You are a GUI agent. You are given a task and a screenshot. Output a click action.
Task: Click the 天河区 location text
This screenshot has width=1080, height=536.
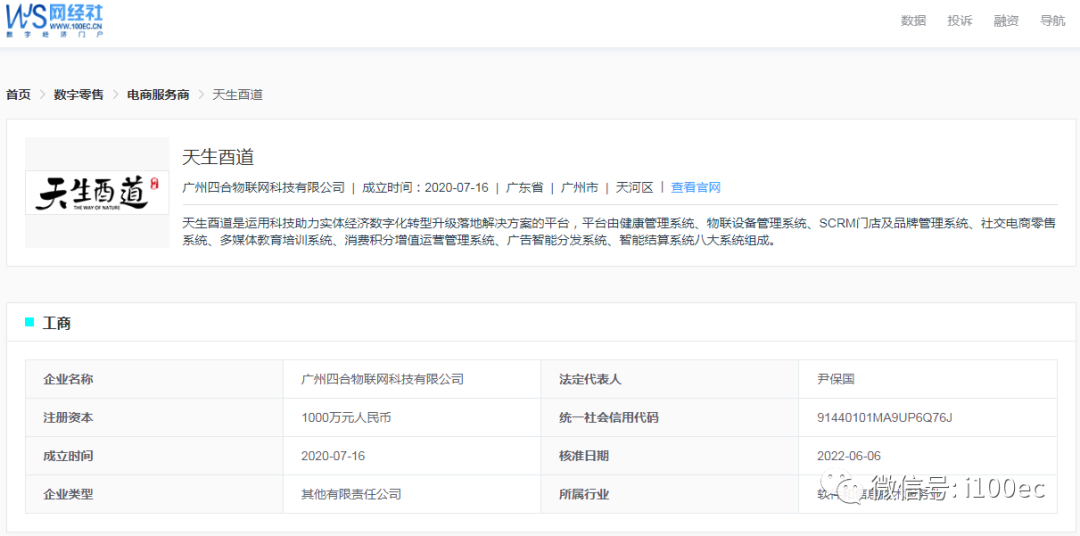pos(634,187)
